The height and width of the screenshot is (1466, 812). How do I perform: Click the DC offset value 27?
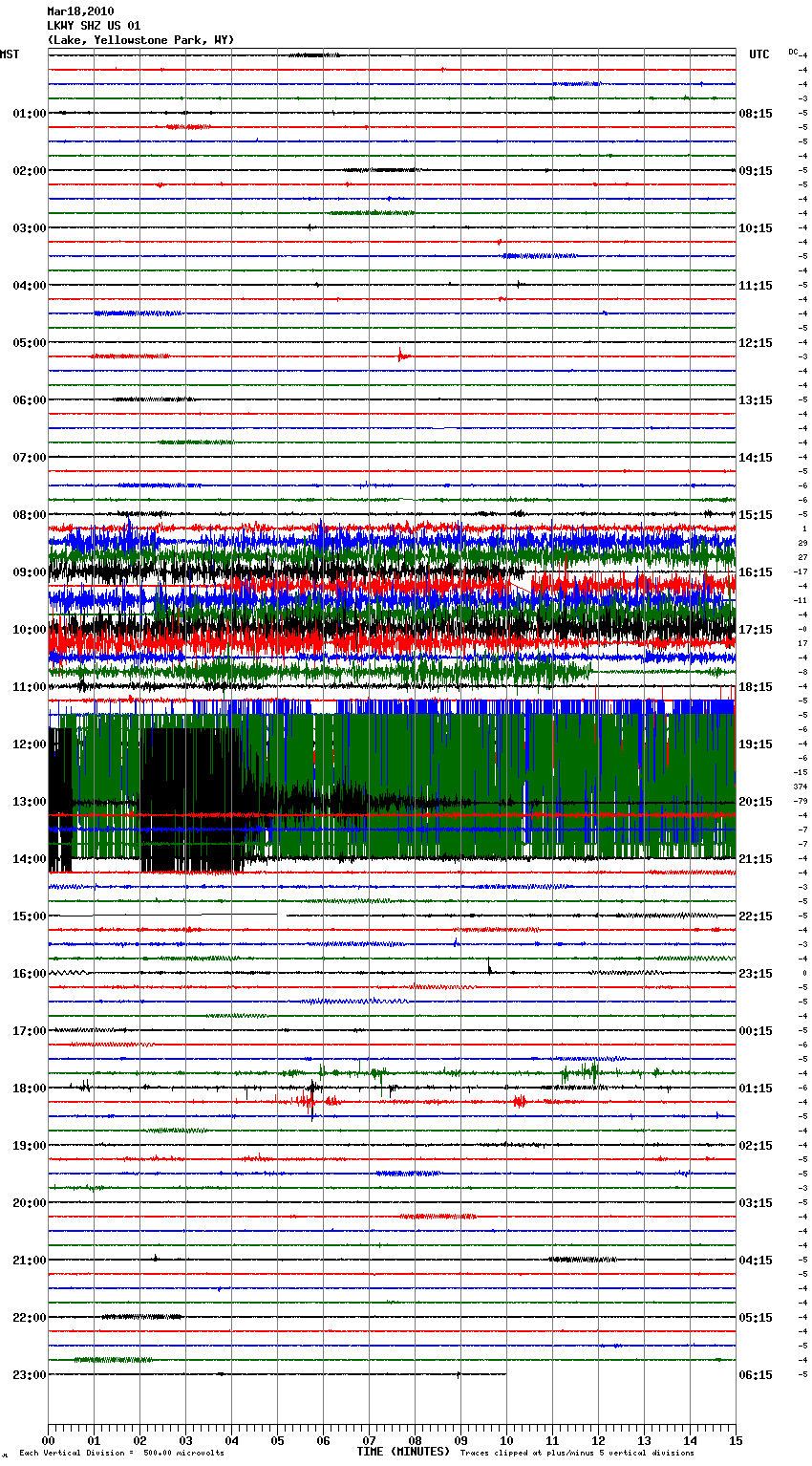(802, 557)
